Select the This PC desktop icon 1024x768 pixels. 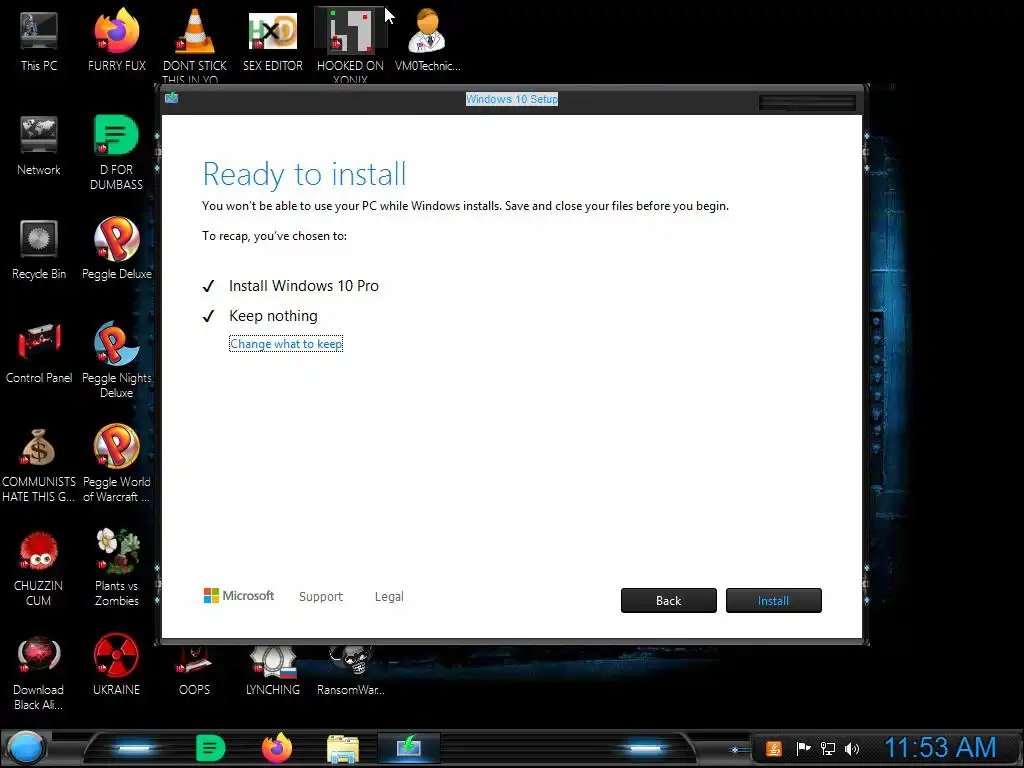coord(39,40)
